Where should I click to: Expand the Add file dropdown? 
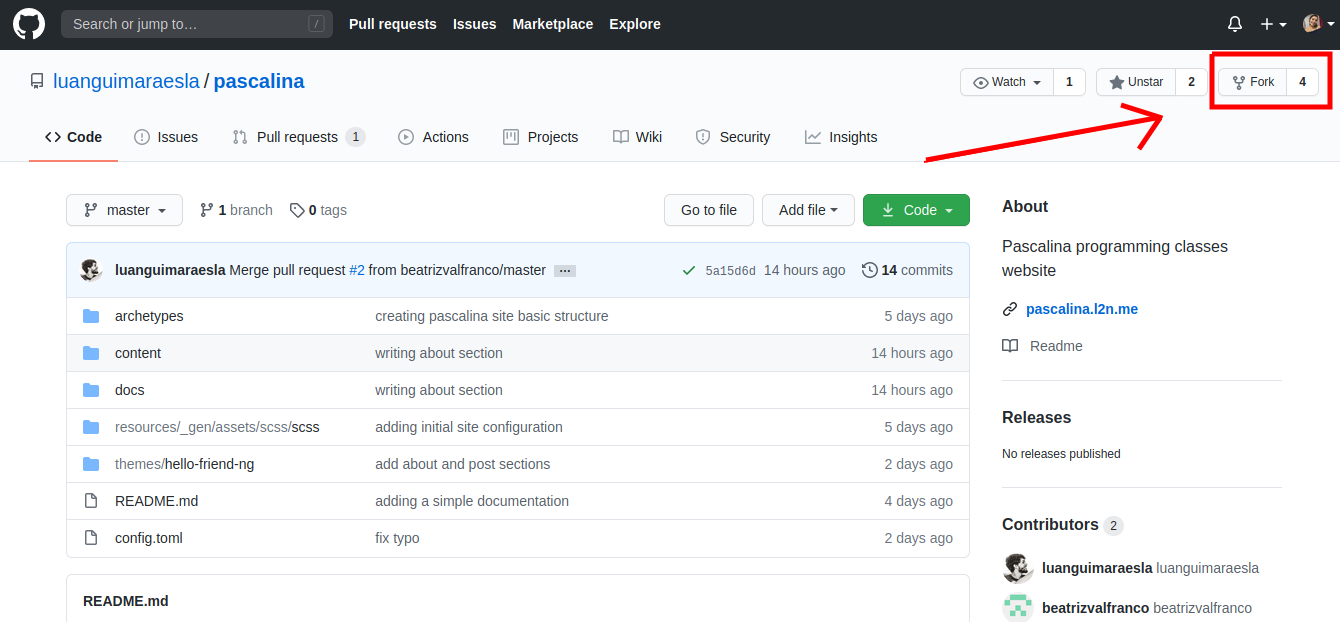808,210
